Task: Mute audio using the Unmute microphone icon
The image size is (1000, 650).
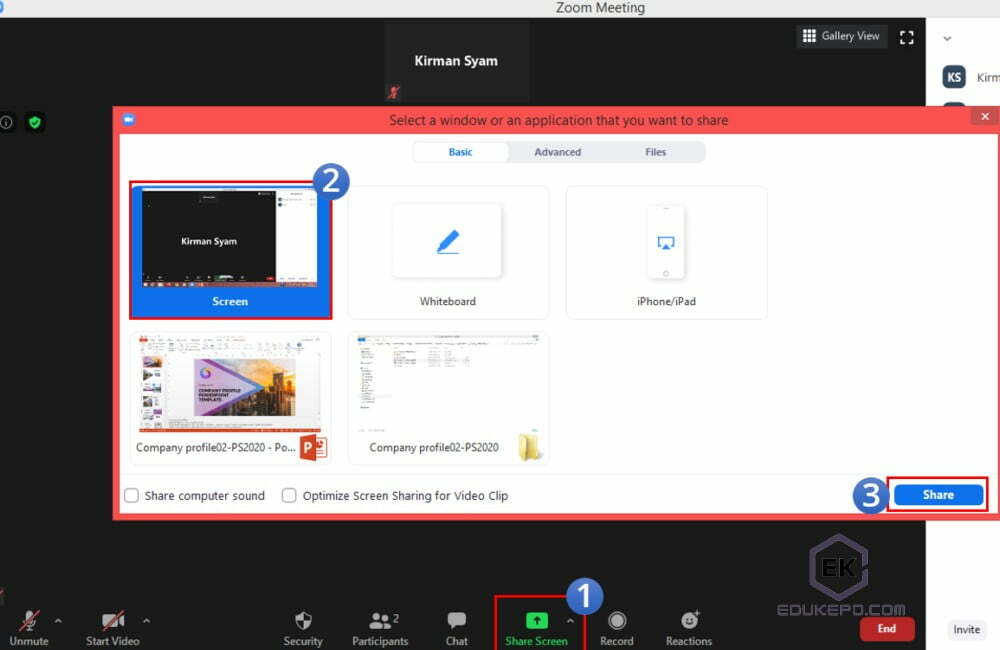Action: click(28, 622)
